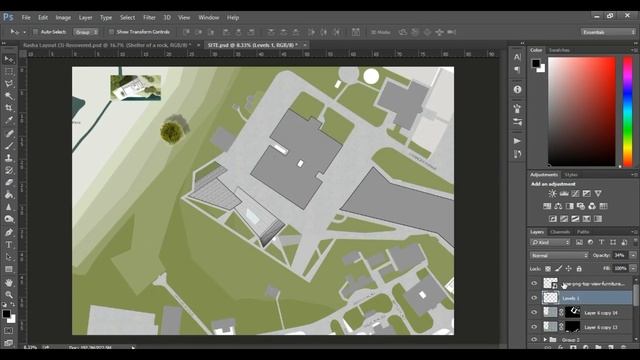Click the toolbox foreground color swatch
This screenshot has width=640, height=360.
(6, 313)
